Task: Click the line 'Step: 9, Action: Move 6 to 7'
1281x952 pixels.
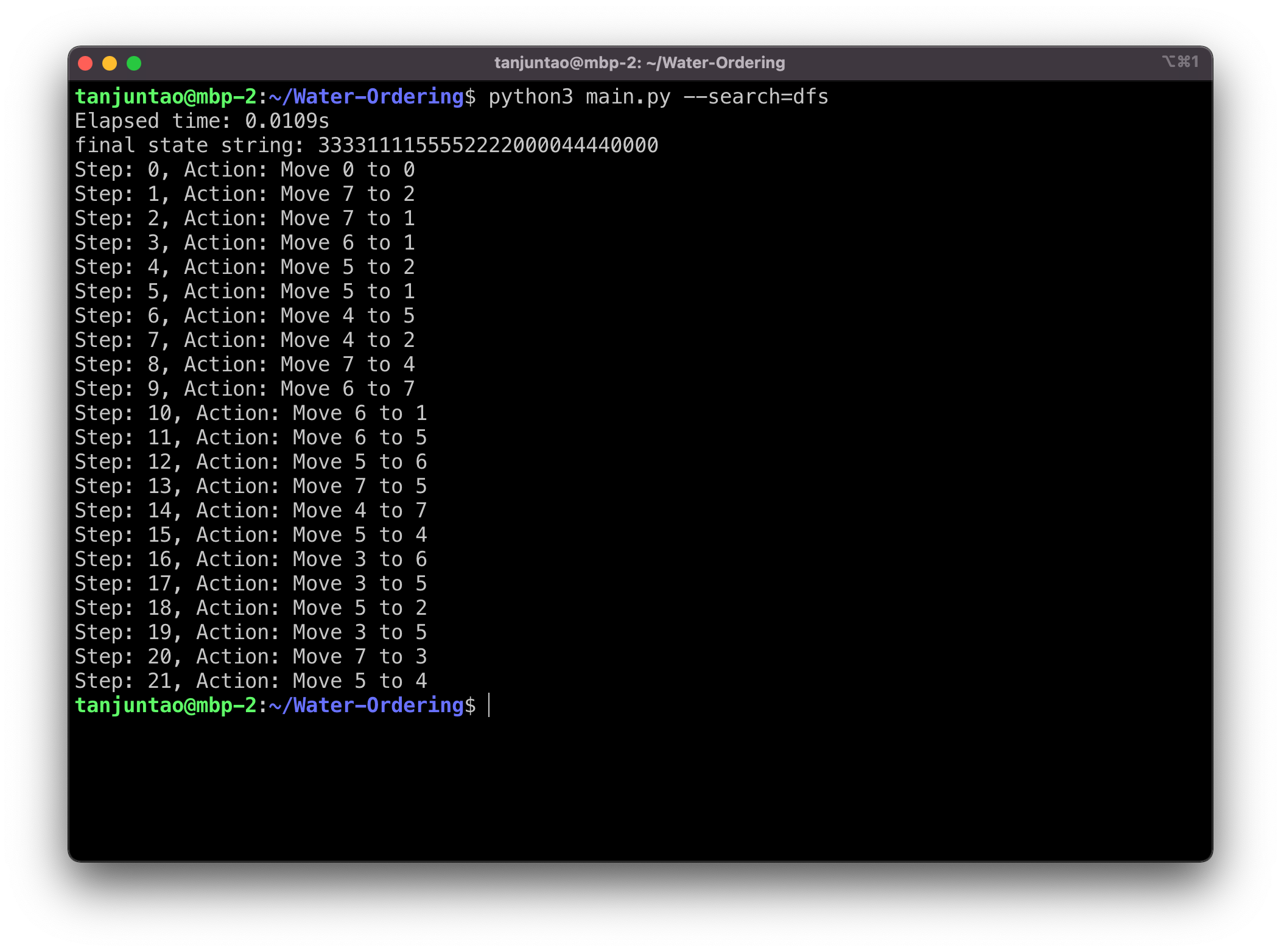Action: [244, 389]
